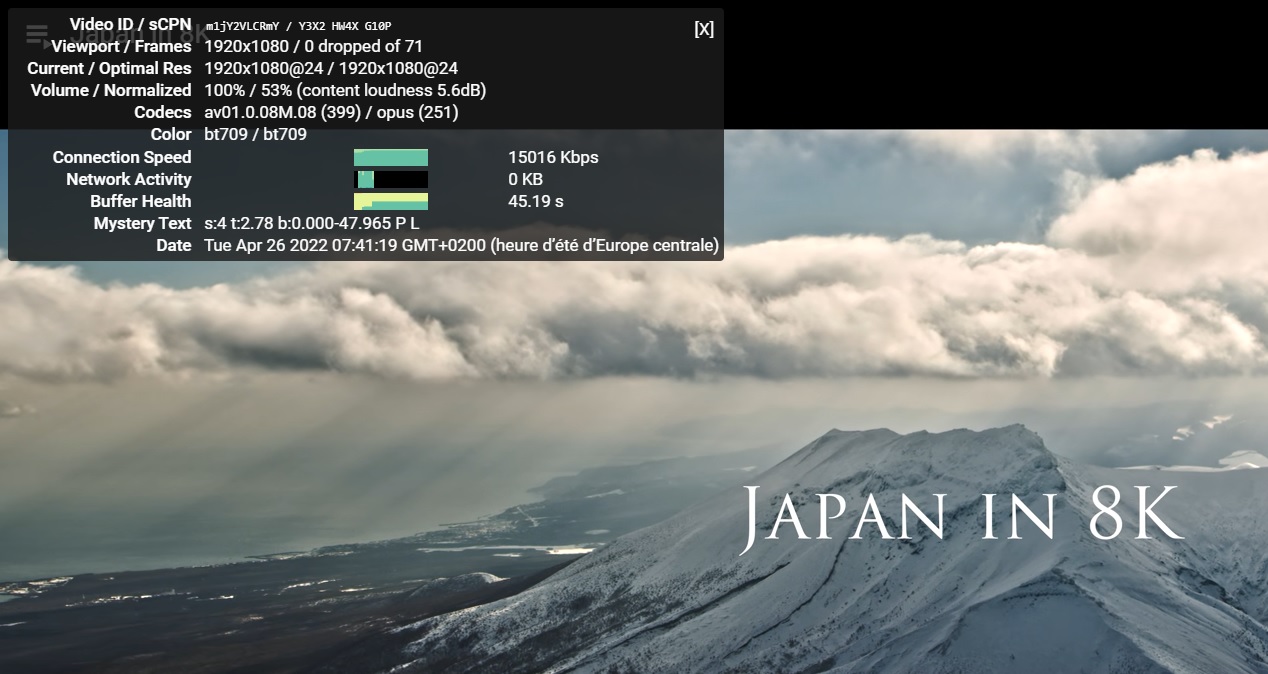This screenshot has width=1268, height=674.
Task: Select the content loudness 5.6dB value
Action: [391, 90]
